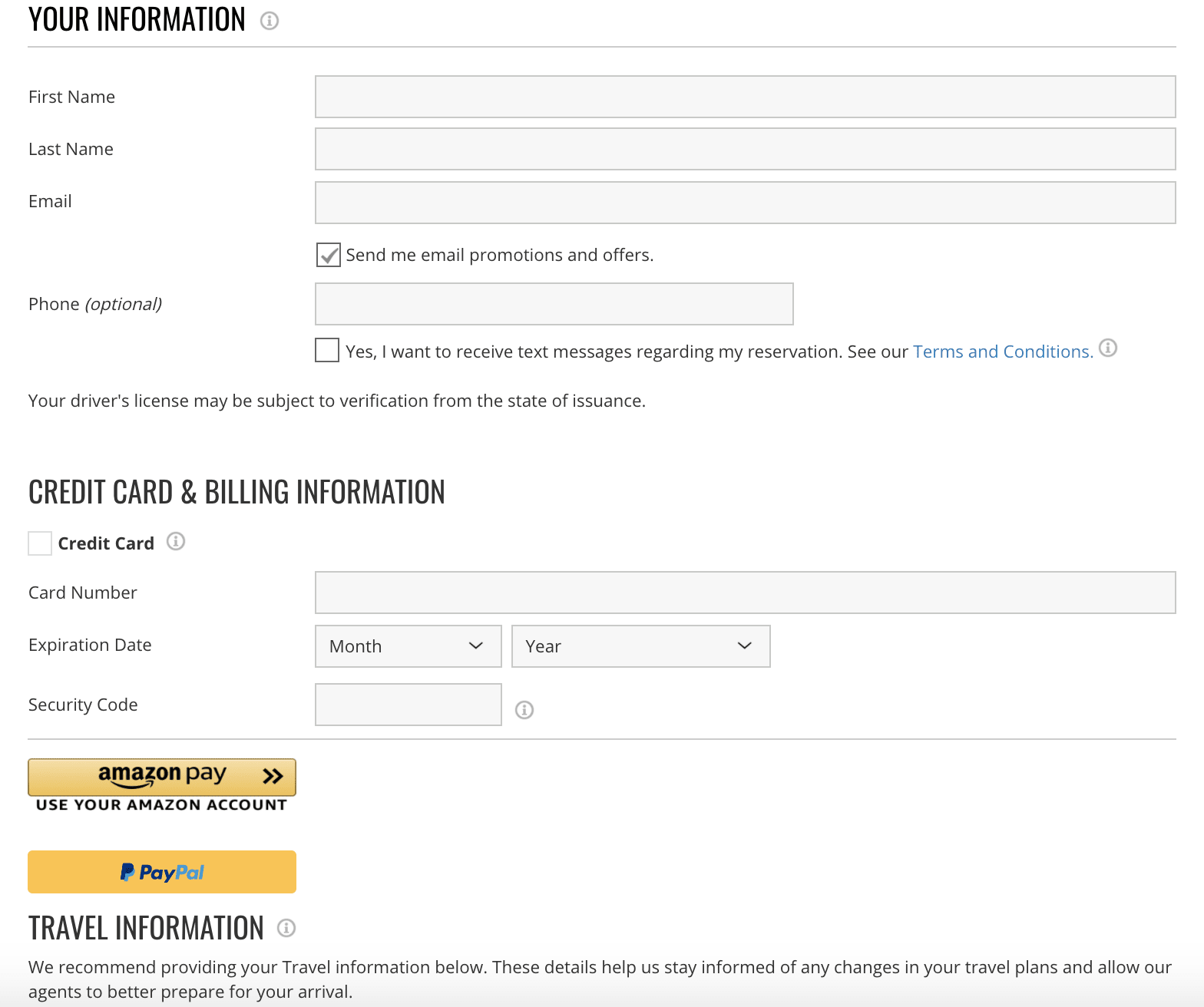
Task: Click the optional Phone input field
Action: coord(554,304)
